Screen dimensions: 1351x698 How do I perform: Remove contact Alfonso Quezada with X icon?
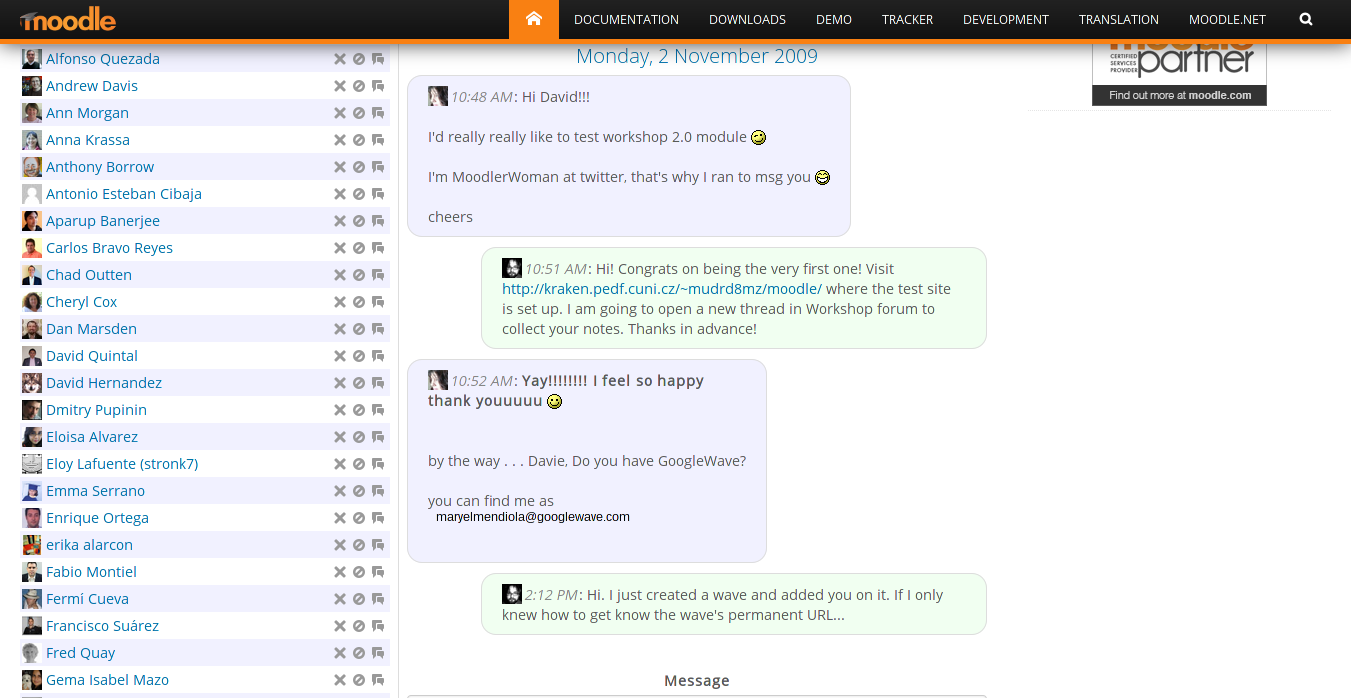pyautogui.click(x=340, y=59)
